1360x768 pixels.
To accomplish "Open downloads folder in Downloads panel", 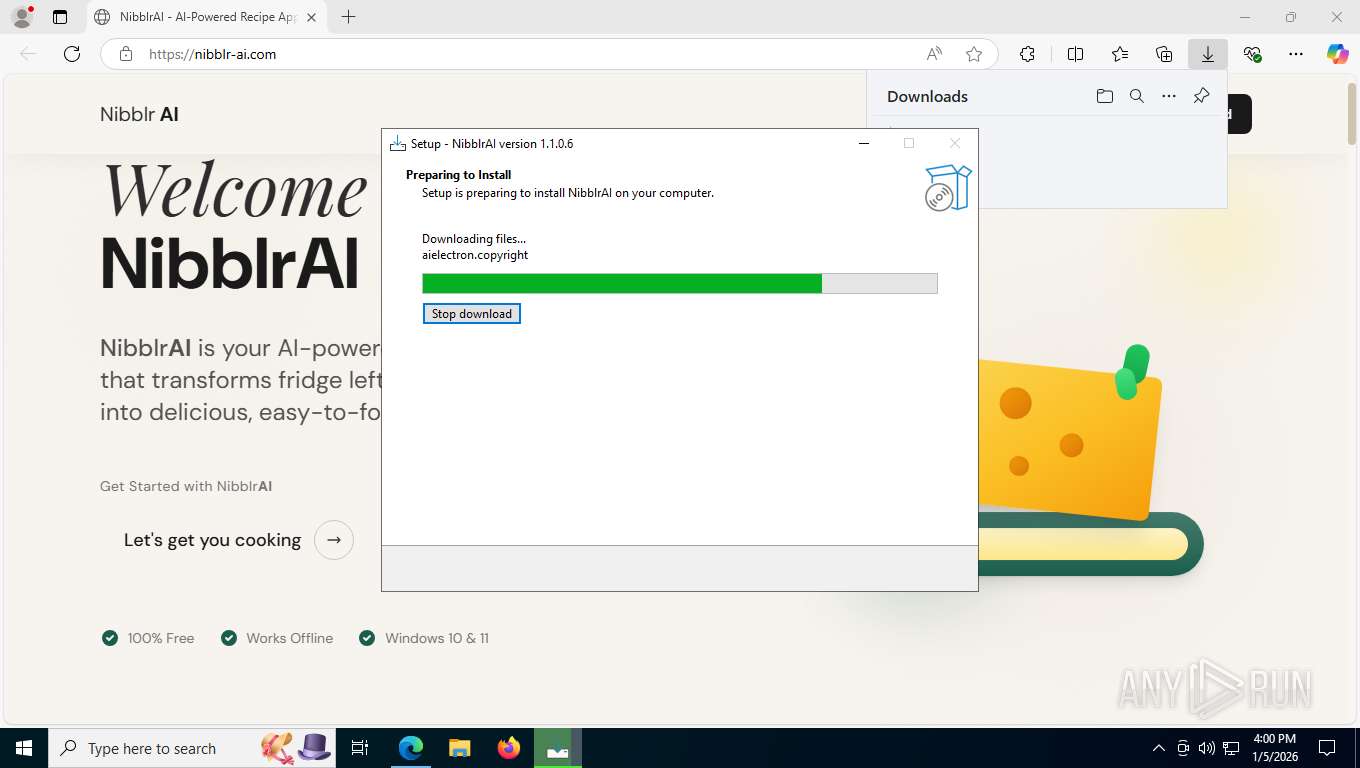I will pos(1104,96).
